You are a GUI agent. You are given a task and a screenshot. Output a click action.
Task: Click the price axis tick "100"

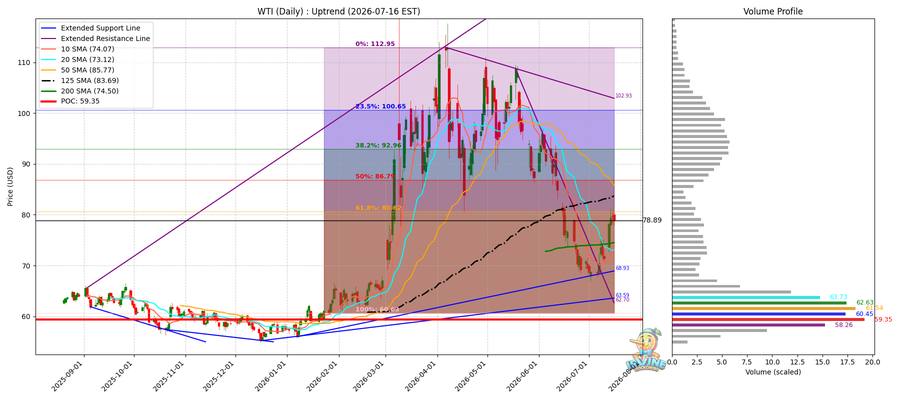pos(25,113)
